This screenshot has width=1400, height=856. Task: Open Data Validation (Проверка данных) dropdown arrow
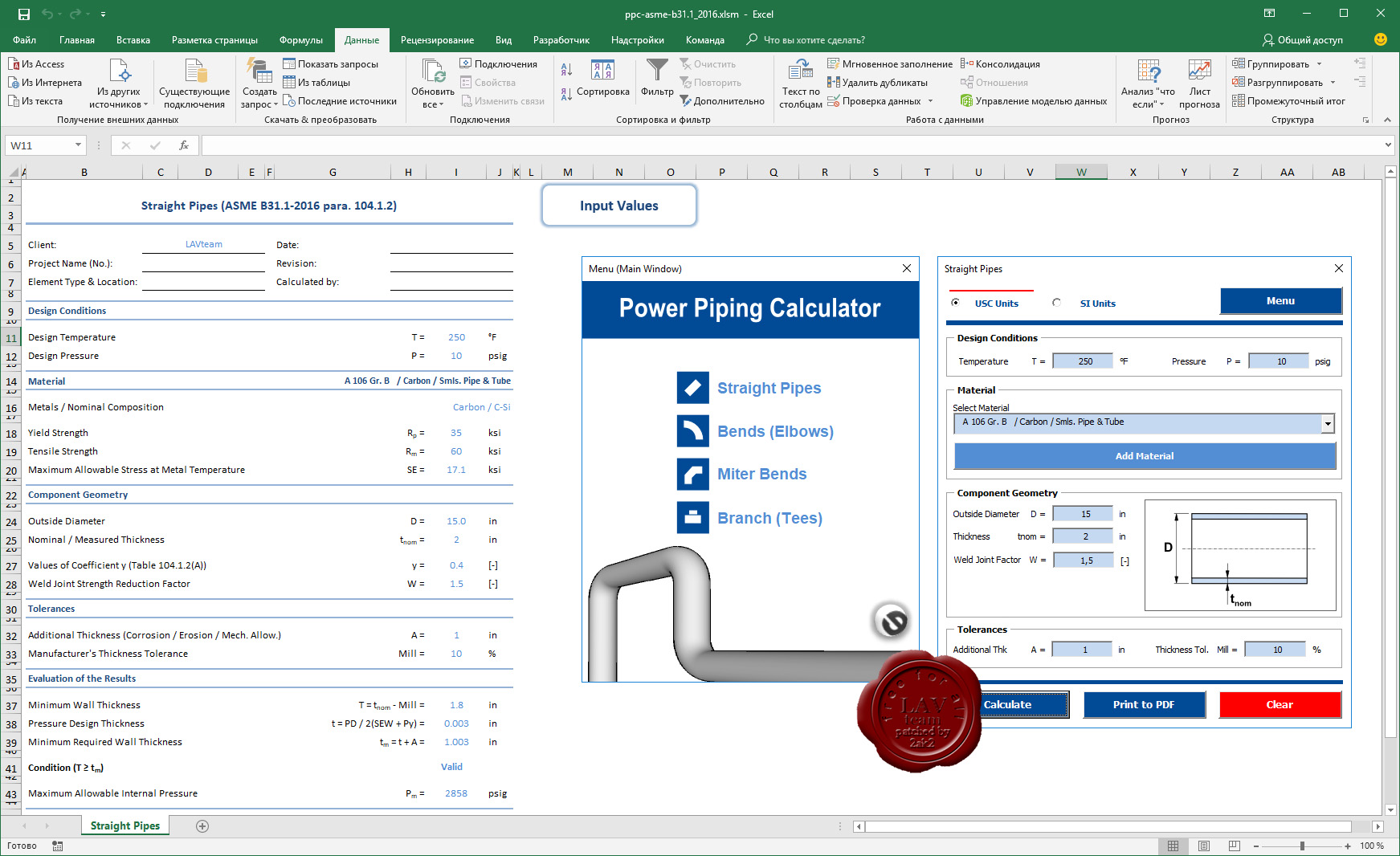click(x=931, y=101)
